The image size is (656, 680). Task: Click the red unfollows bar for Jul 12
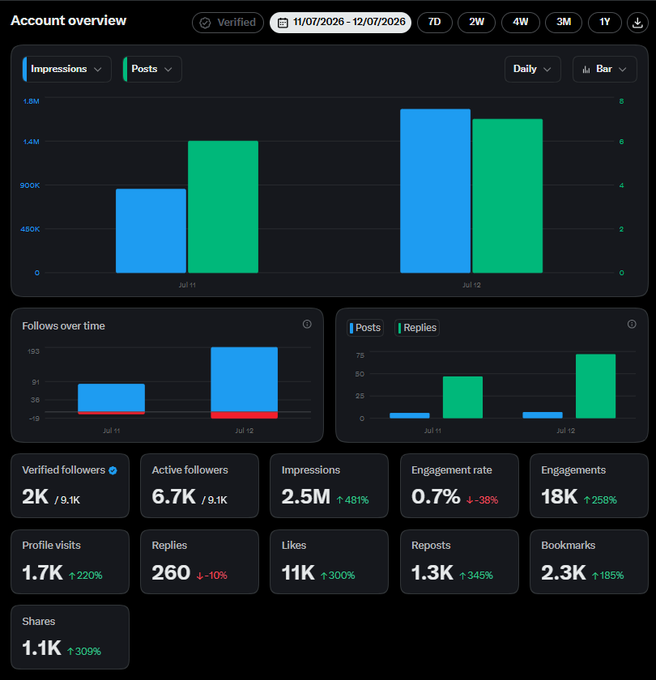pos(244,415)
